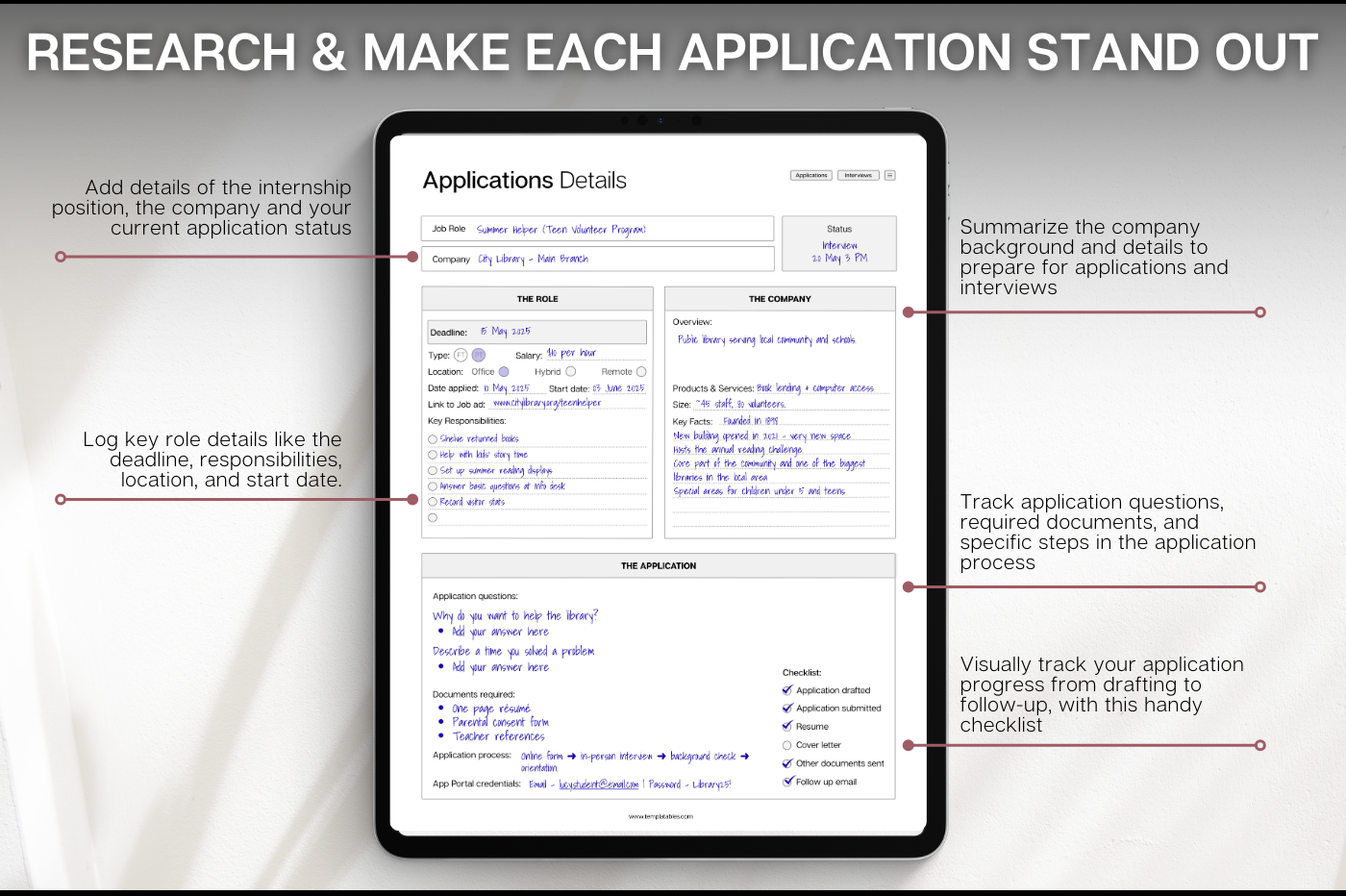Mark 'Answer basic questions at info desk' circle
This screenshot has width=1346, height=896.
click(x=433, y=486)
